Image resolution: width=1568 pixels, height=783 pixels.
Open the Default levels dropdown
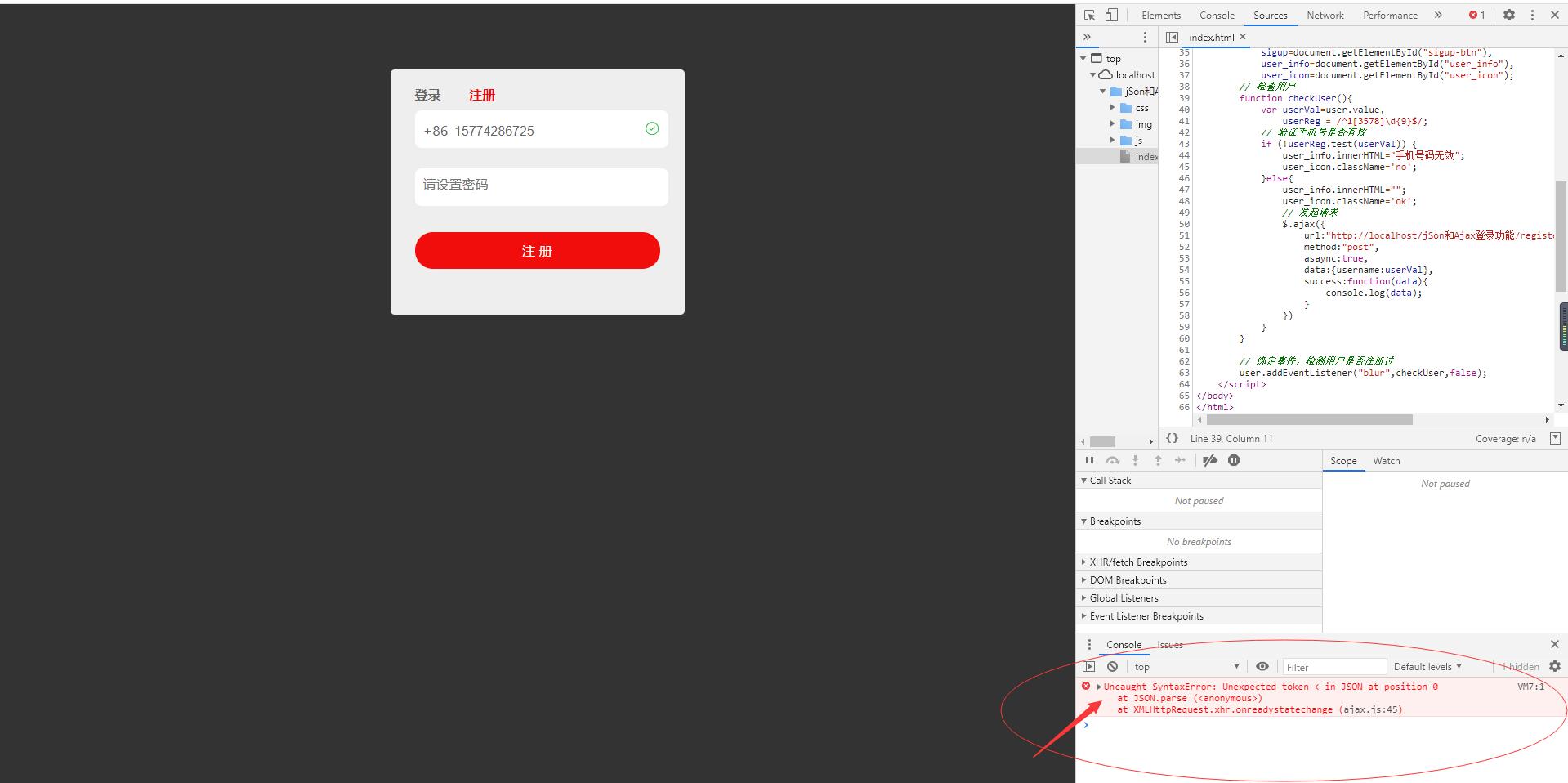(1427, 666)
